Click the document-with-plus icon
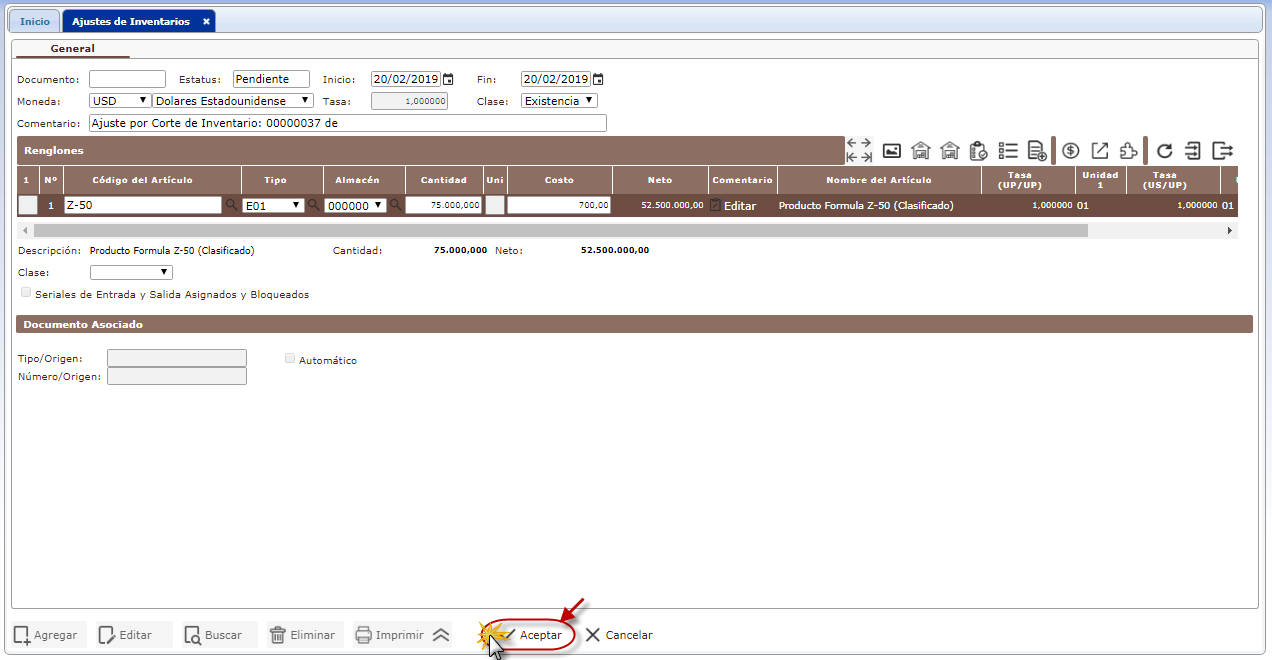 [x=1037, y=151]
